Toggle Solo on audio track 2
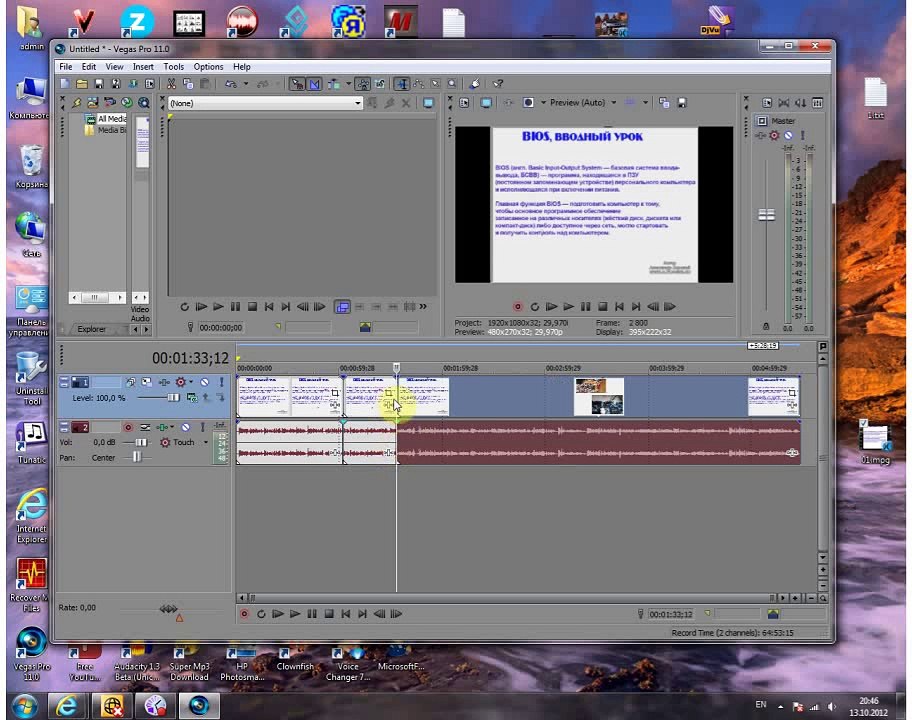This screenshot has width=912, height=720. tap(202, 427)
